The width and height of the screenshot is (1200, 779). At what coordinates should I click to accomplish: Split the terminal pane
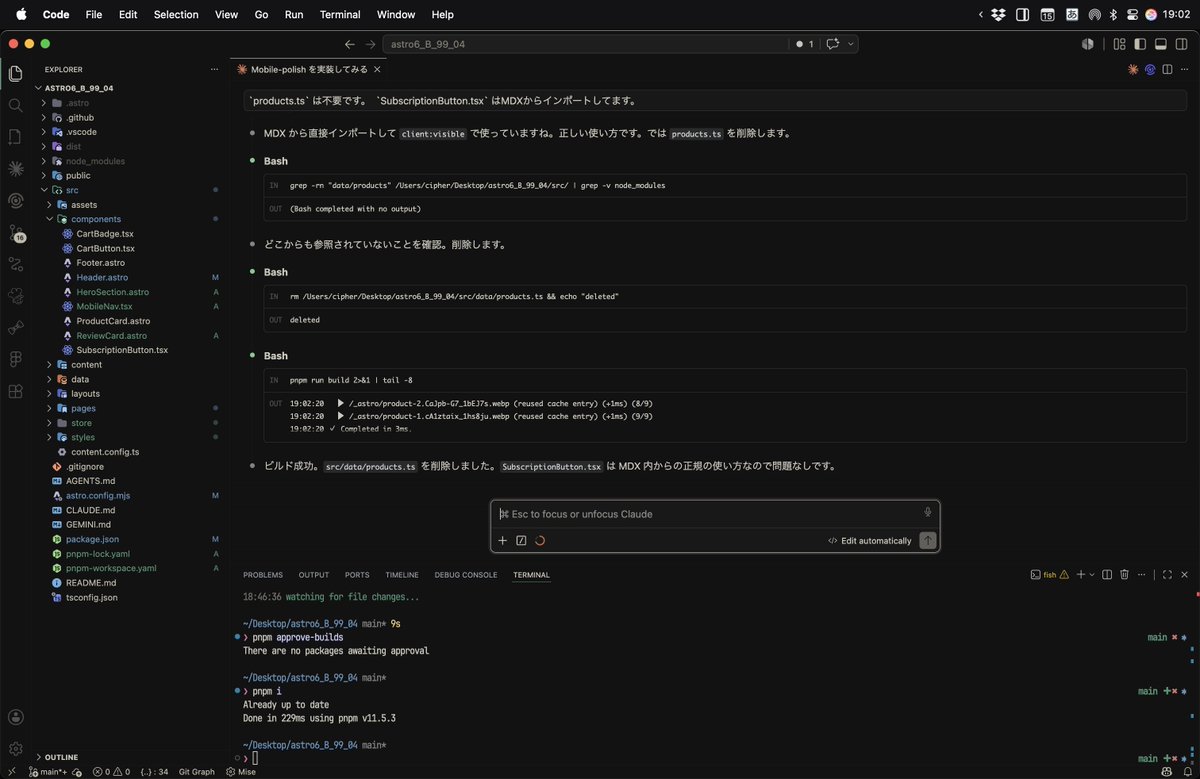coord(1107,574)
